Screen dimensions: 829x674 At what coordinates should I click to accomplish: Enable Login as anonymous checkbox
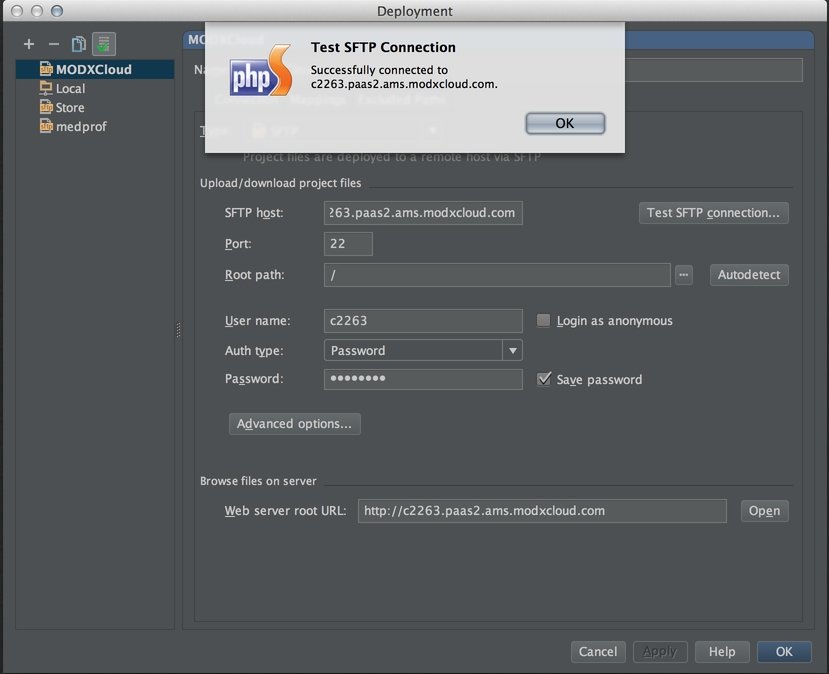click(x=544, y=321)
